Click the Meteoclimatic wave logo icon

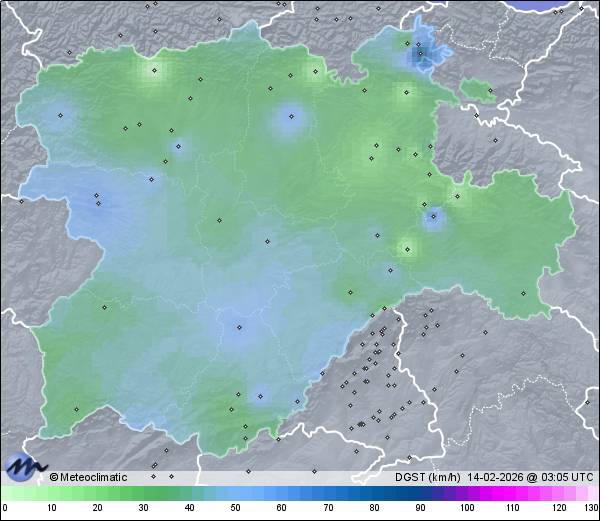[x=25, y=467]
